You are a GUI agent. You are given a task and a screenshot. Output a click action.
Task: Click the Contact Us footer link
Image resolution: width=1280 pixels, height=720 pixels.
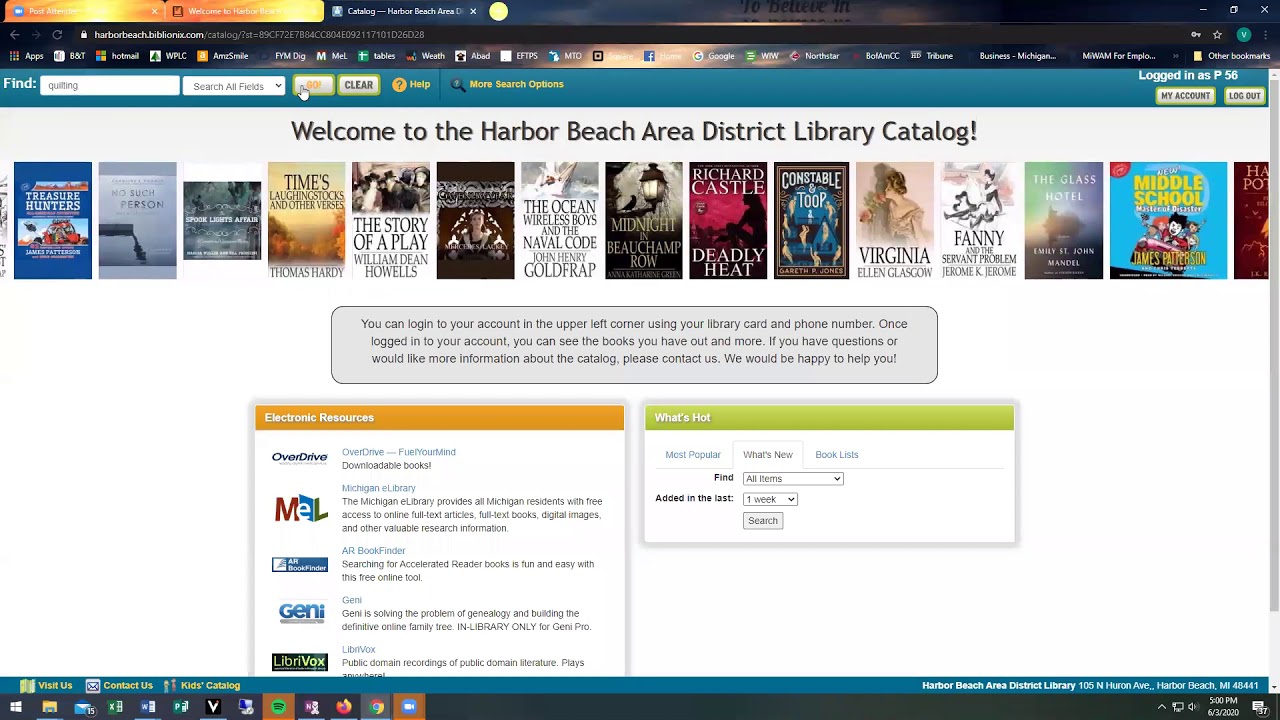[119, 686]
